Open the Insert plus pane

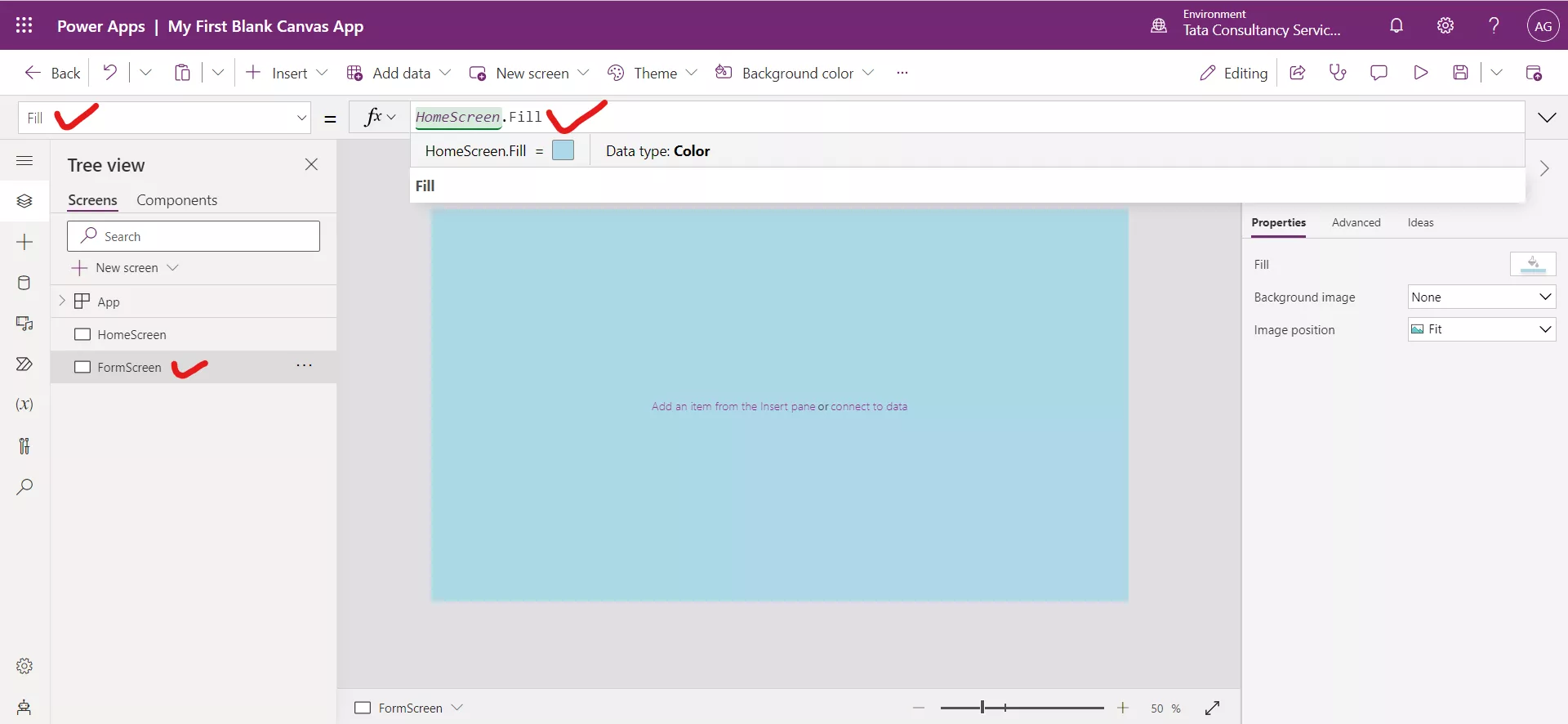click(24, 242)
